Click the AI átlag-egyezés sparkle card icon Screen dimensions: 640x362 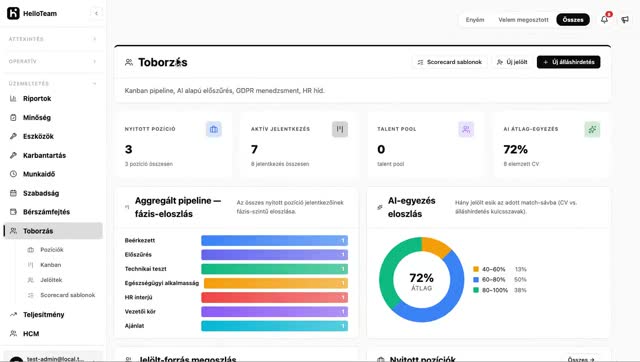(592, 129)
